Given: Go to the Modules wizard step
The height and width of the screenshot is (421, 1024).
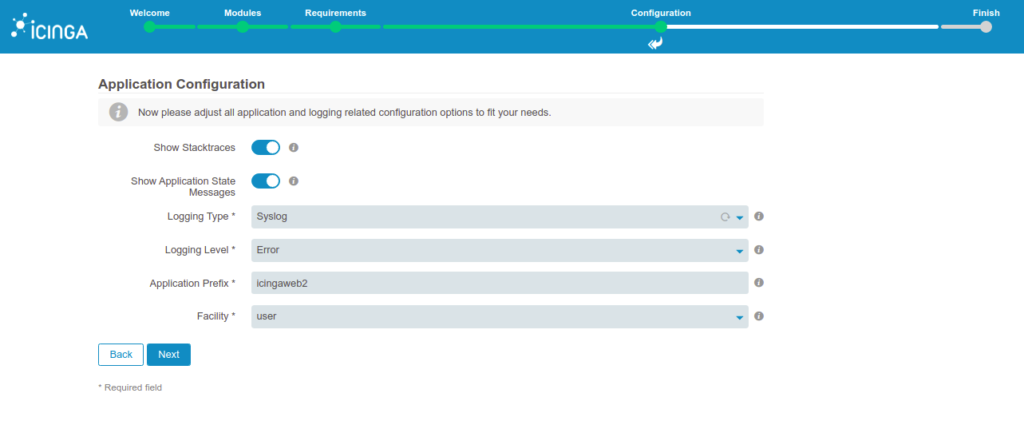Looking at the screenshot, I should (x=242, y=13).
